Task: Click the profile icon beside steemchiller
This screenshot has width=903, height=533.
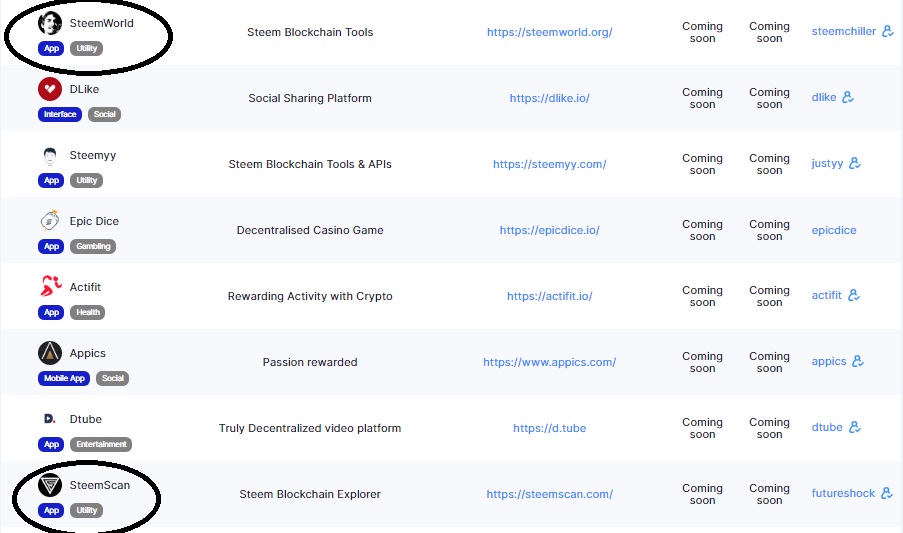Action: tap(886, 32)
